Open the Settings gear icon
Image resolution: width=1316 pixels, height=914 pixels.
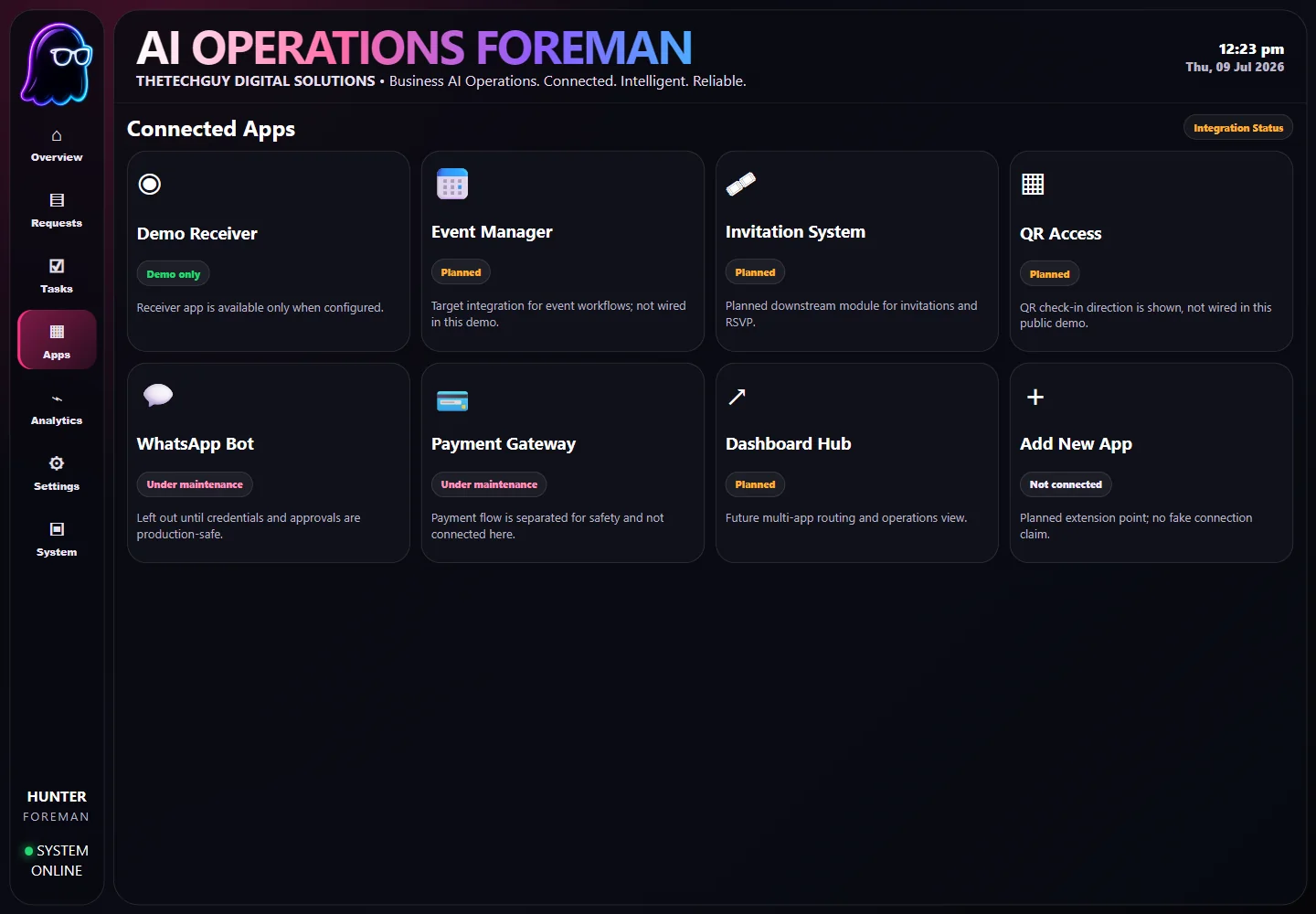(57, 463)
